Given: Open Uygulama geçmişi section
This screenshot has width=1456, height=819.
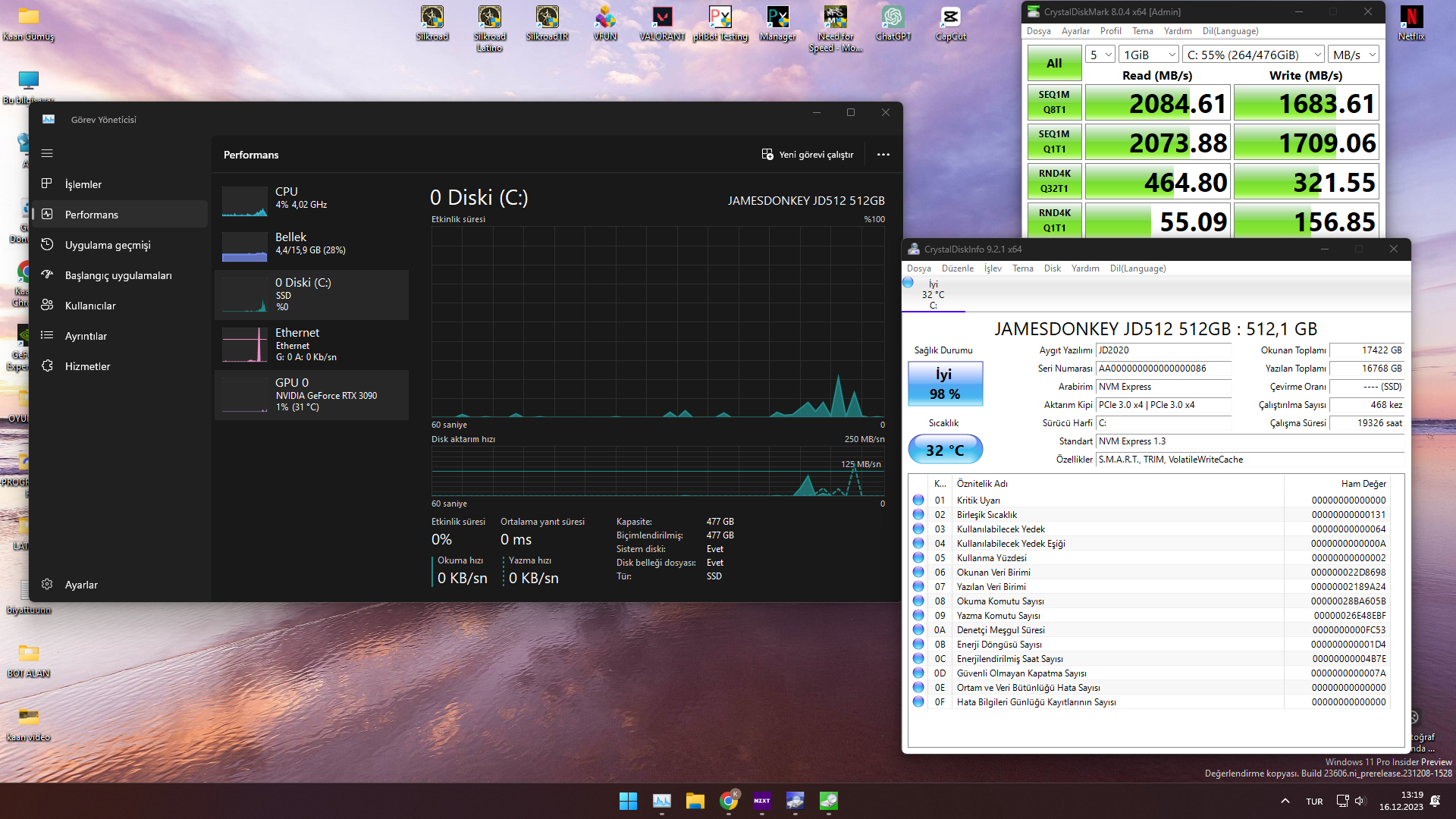Looking at the screenshot, I should point(120,245).
